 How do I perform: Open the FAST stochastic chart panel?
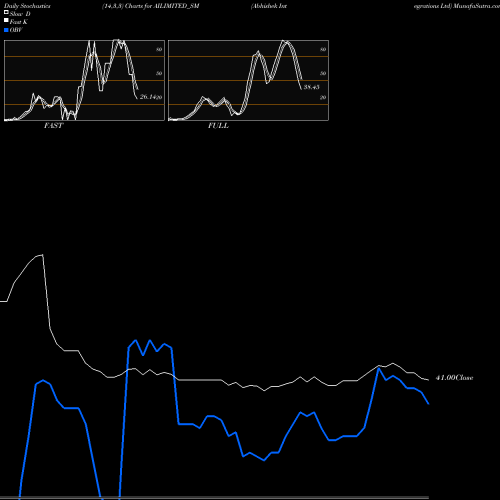coord(84,80)
